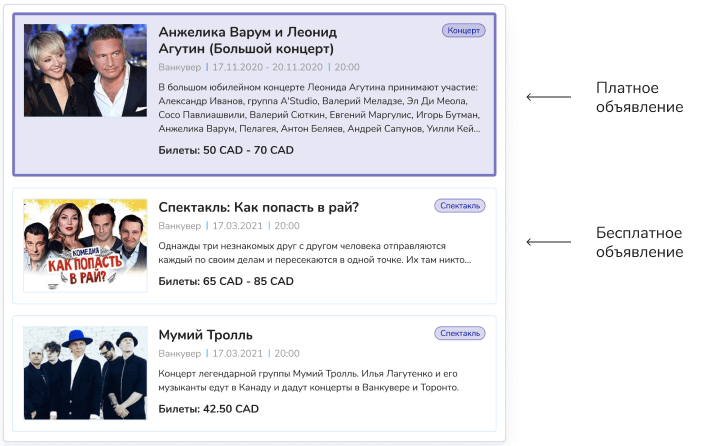Click the arrow pointing to the paid listing
The width and height of the screenshot is (705, 446).
click(549, 97)
